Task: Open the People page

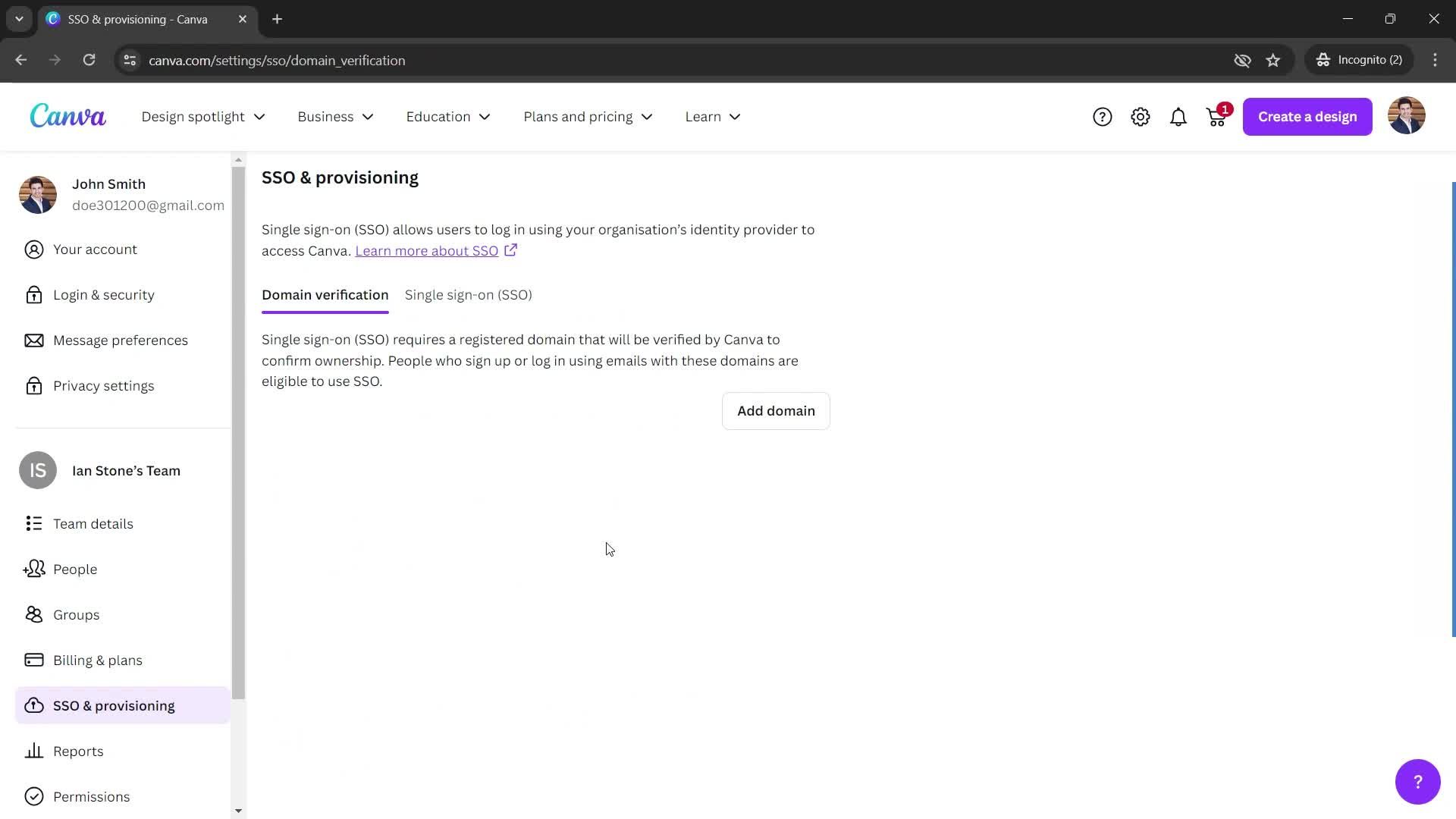Action: tap(121, 570)
